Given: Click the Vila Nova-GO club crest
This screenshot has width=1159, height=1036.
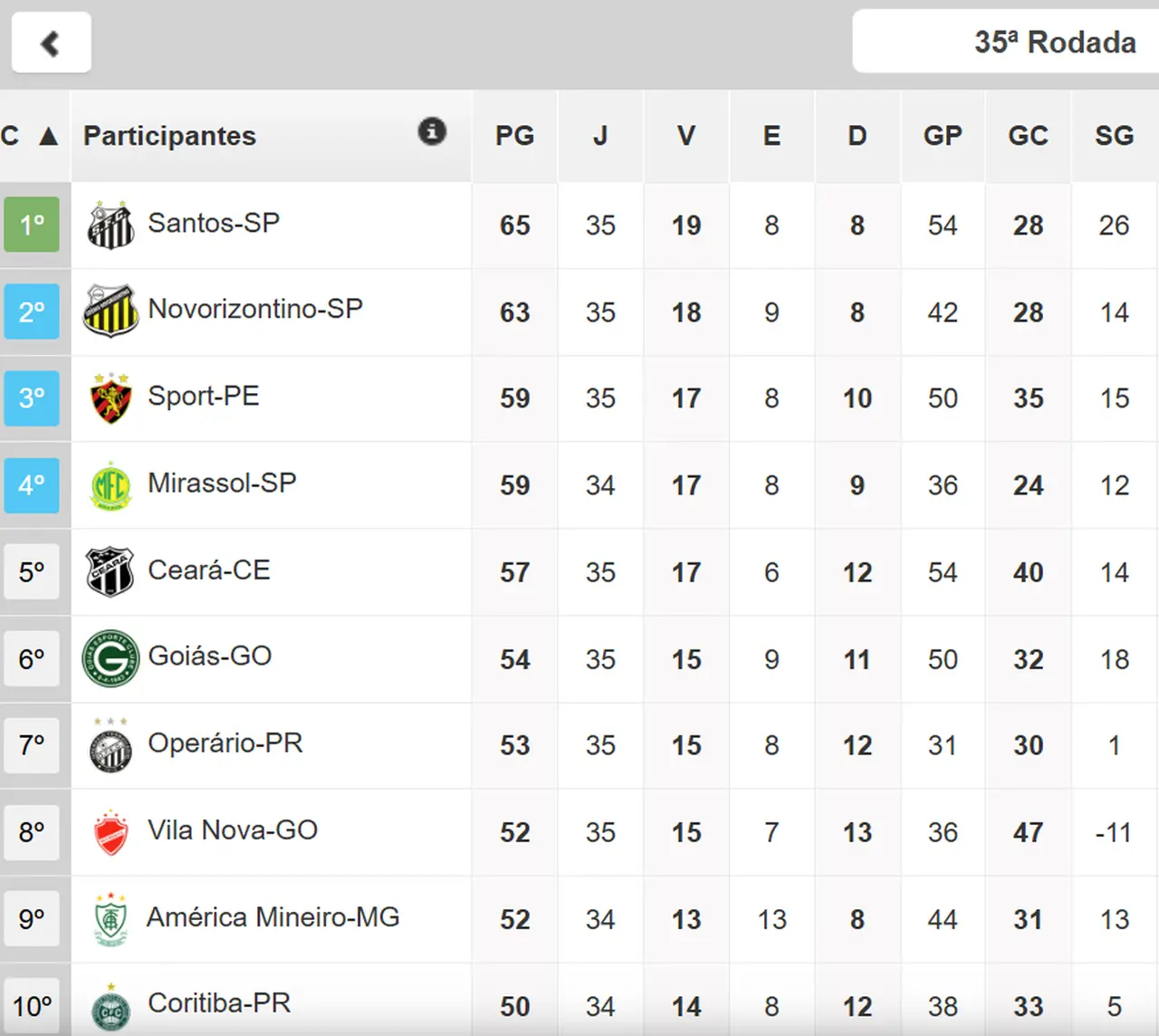Looking at the screenshot, I should [x=110, y=832].
